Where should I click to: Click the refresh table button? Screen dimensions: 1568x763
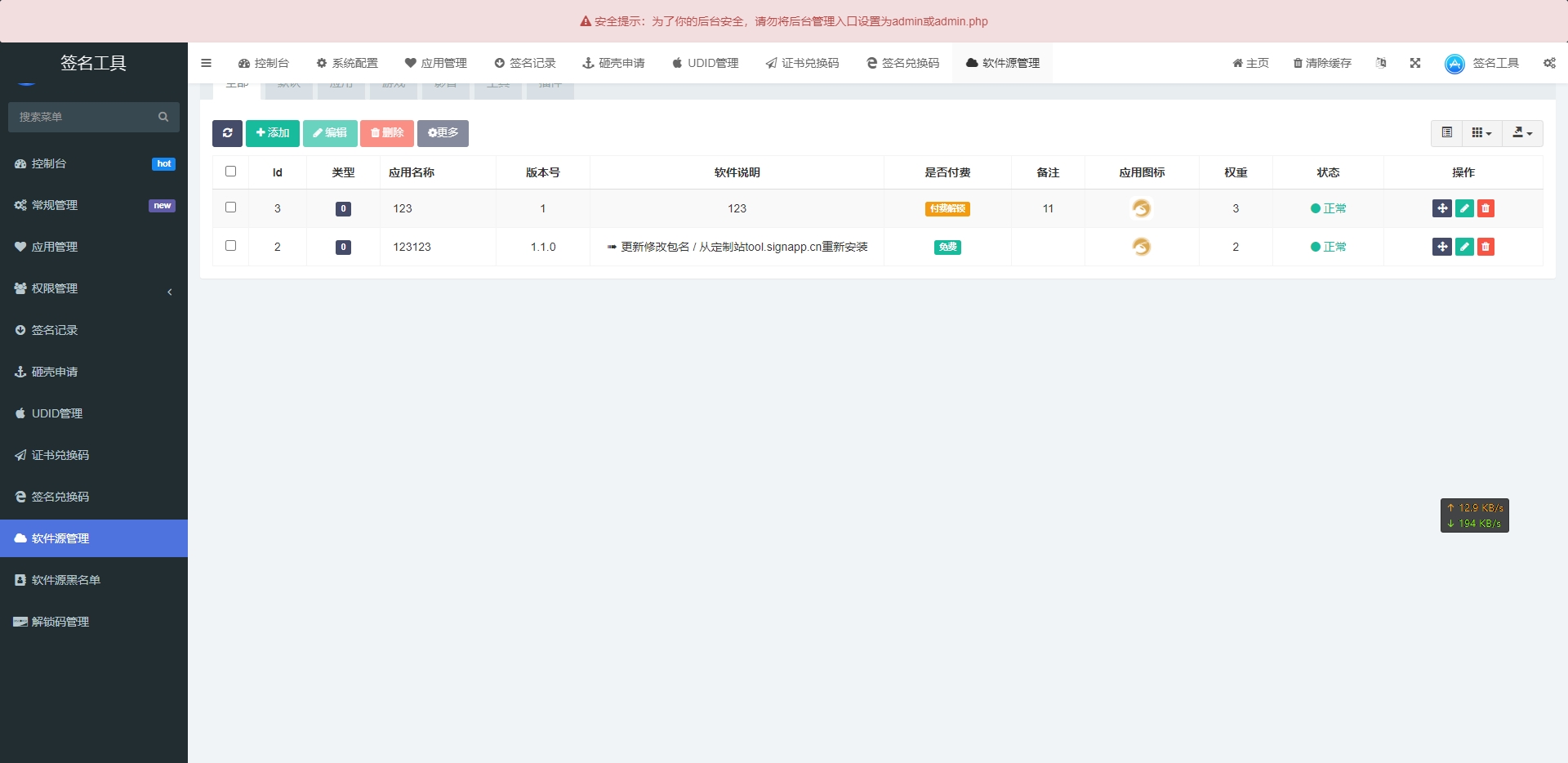click(227, 133)
